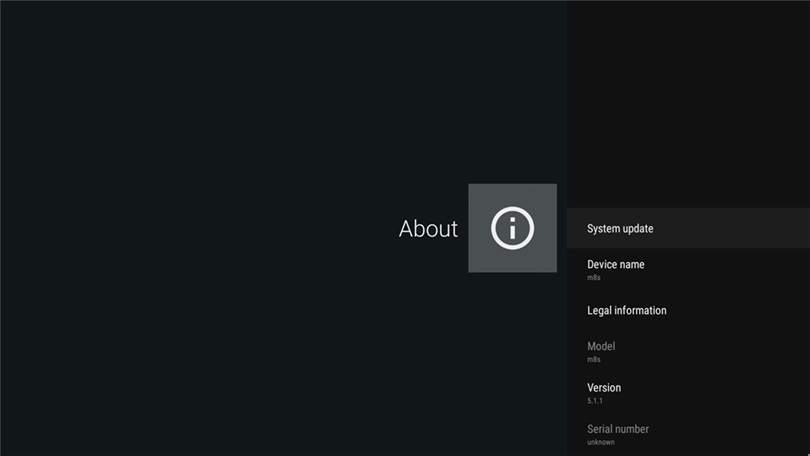Click the blank right side of the Legal information row
The width and height of the screenshot is (810, 456).
point(750,311)
